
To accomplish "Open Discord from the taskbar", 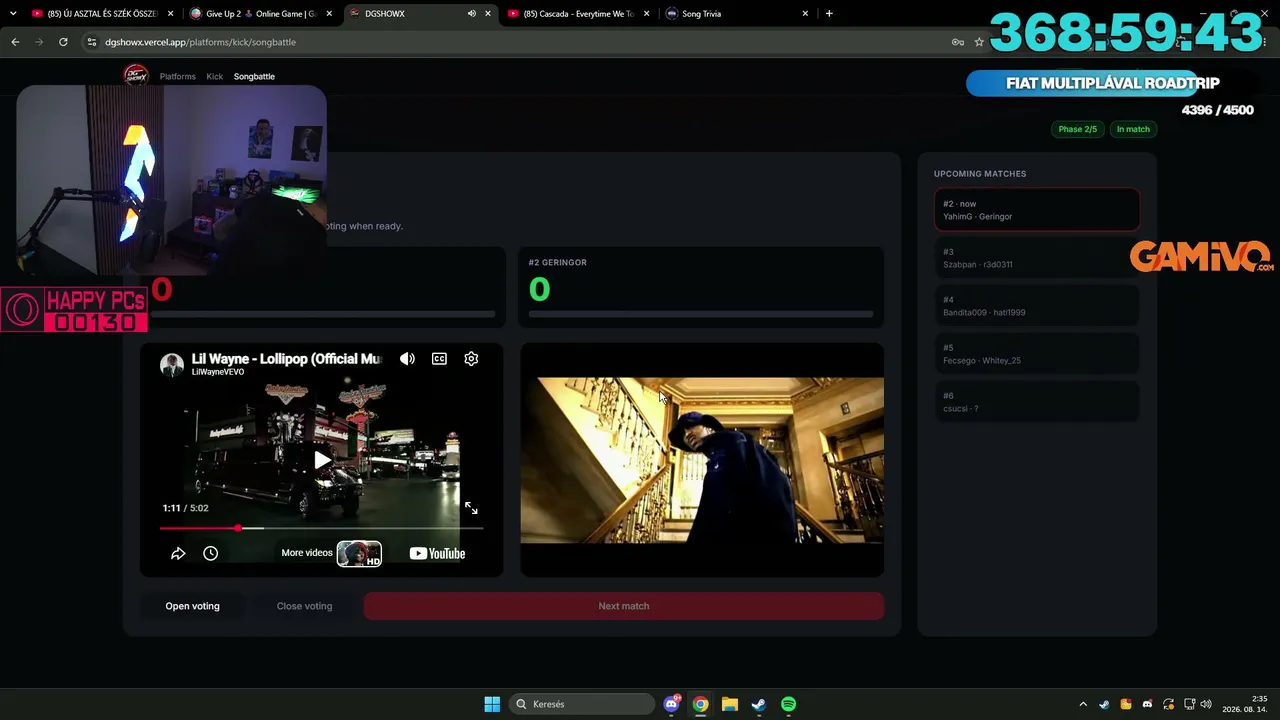I will coord(672,704).
